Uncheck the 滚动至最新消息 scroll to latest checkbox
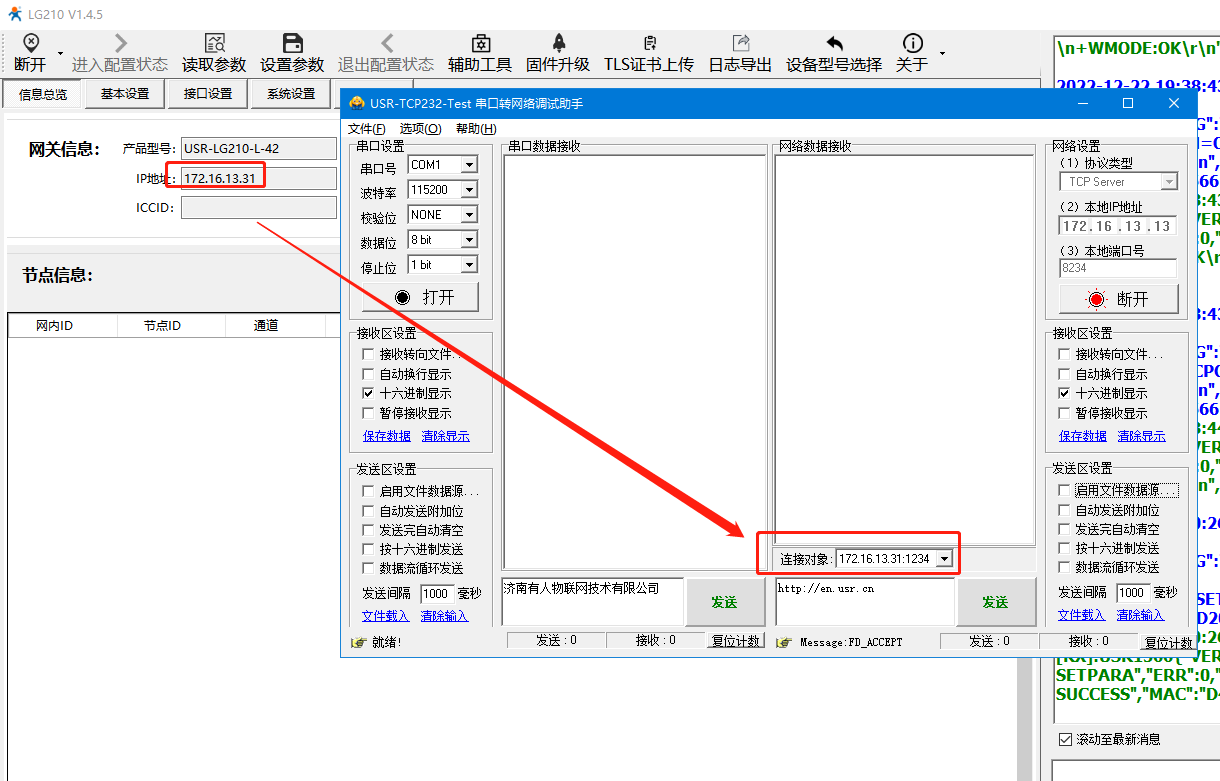The image size is (1220, 781). coord(1065,739)
